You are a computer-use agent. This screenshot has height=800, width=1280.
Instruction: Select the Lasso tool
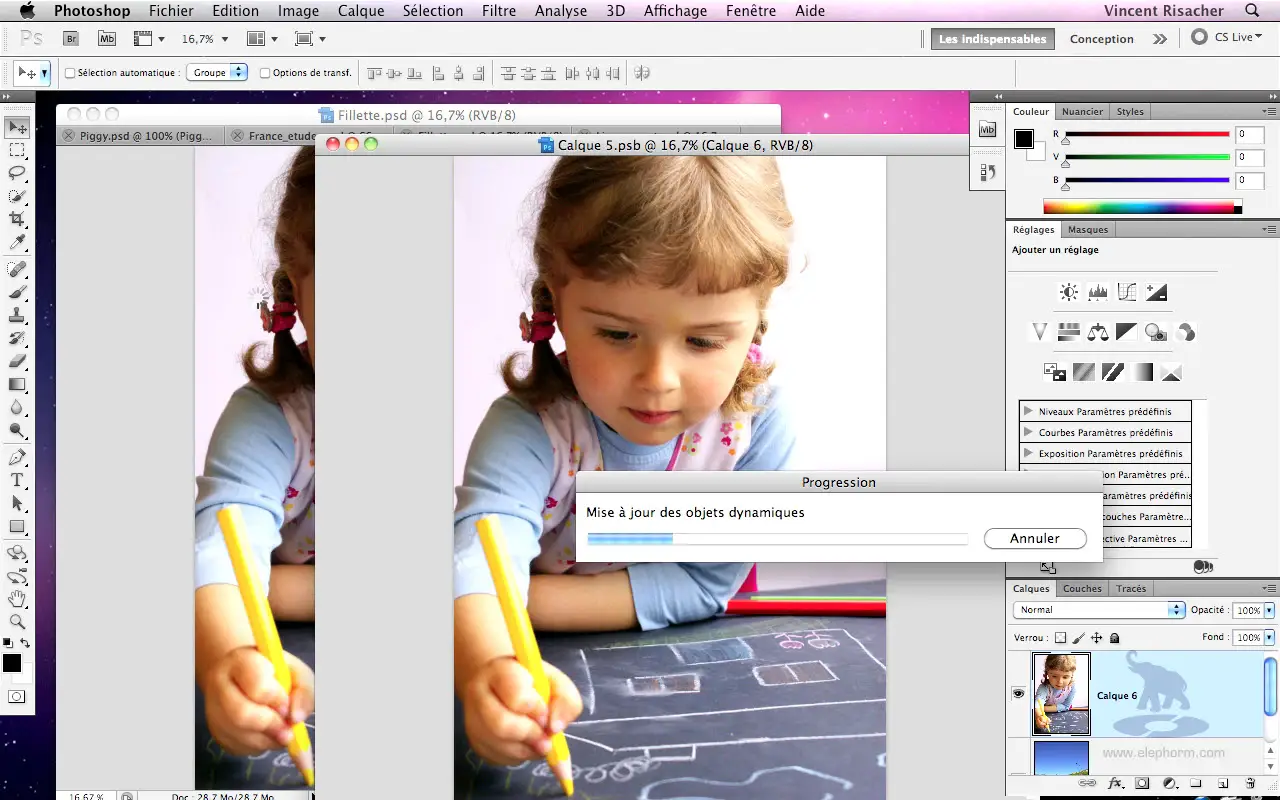pyautogui.click(x=18, y=174)
